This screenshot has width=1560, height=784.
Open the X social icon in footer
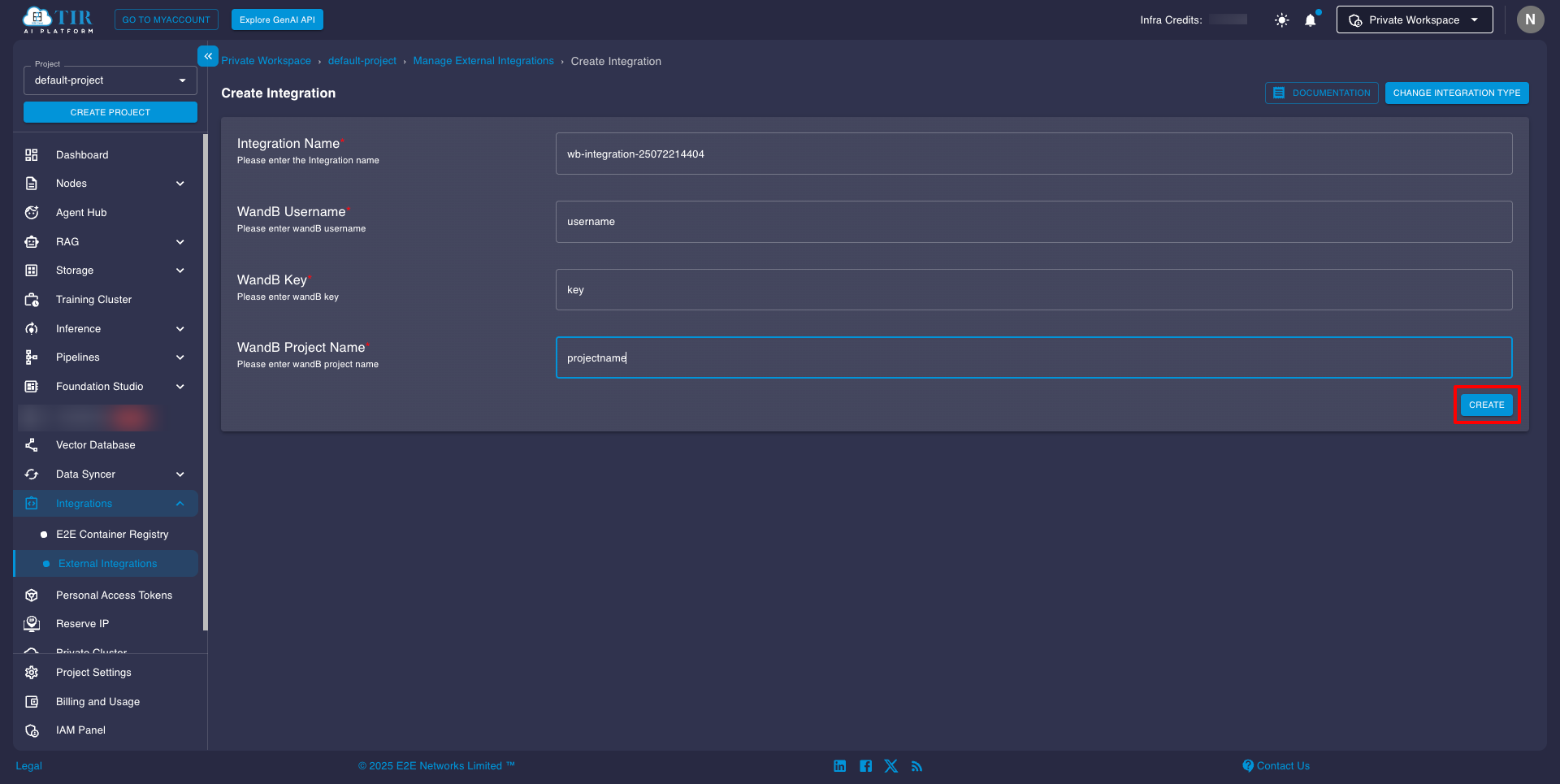[x=891, y=766]
